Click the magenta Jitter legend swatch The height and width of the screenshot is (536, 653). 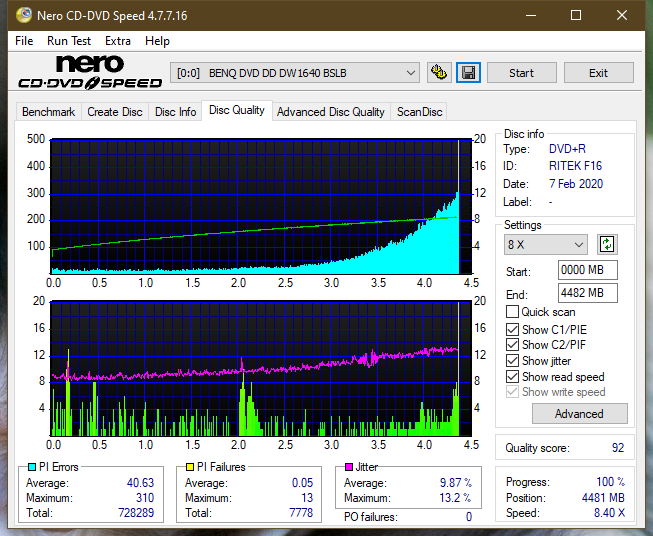349,467
